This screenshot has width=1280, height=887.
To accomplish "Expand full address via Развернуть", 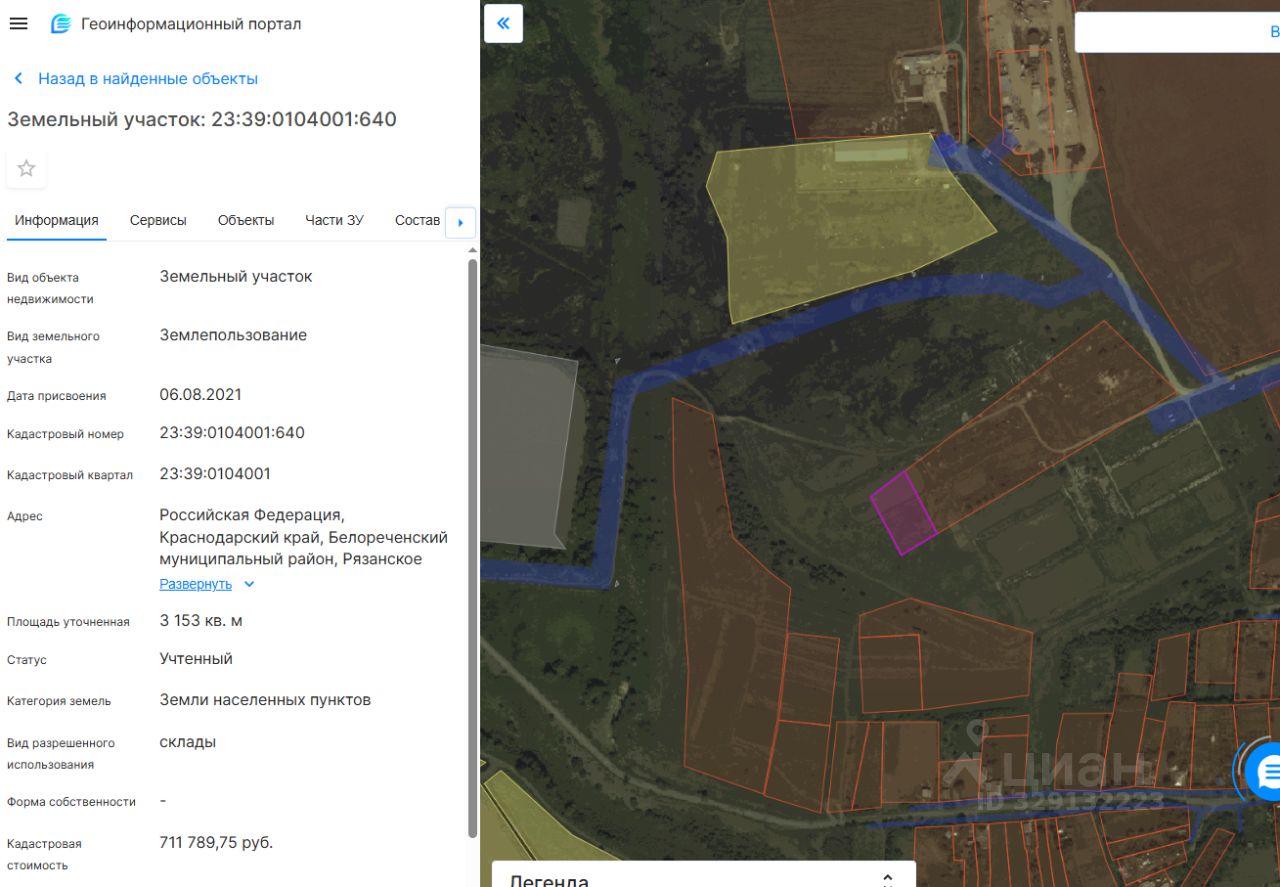I will [195, 584].
